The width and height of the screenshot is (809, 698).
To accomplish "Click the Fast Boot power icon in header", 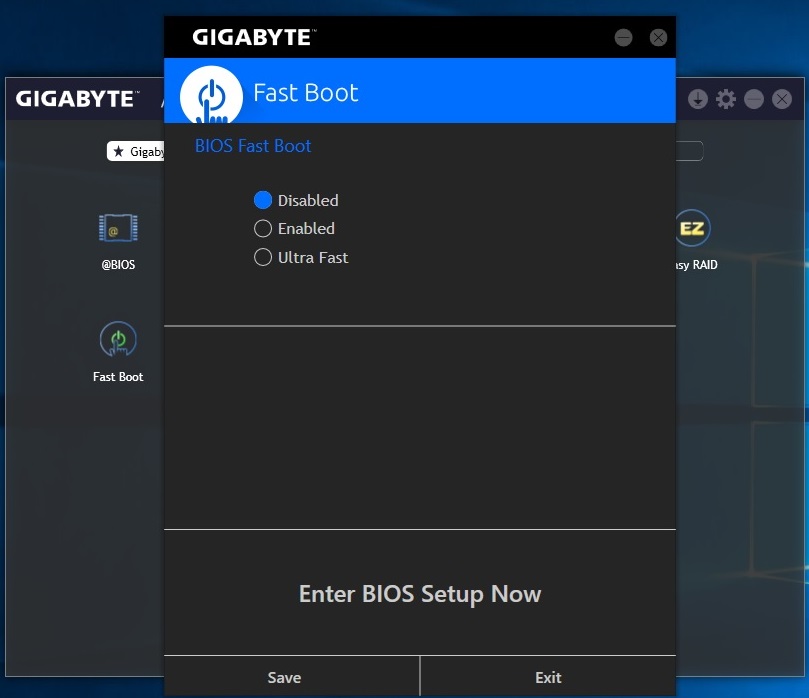I will coord(211,95).
